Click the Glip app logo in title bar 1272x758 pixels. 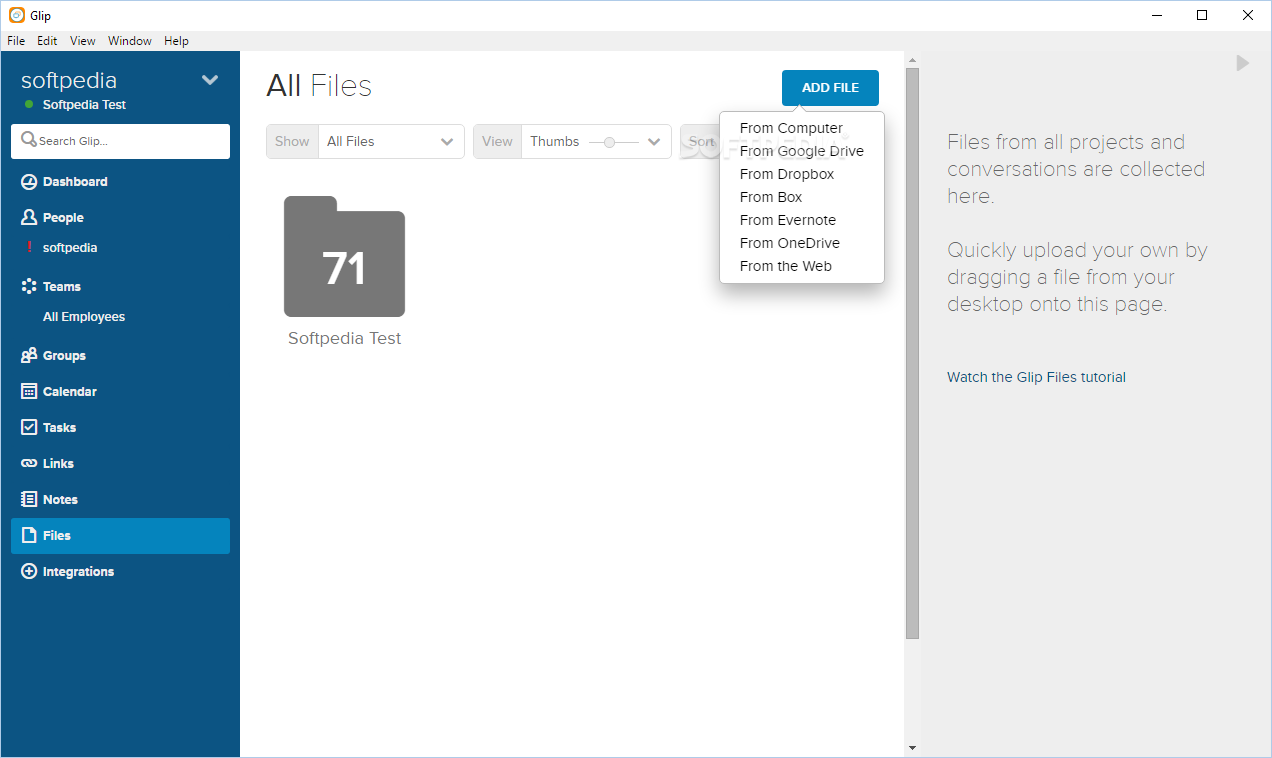coord(16,15)
